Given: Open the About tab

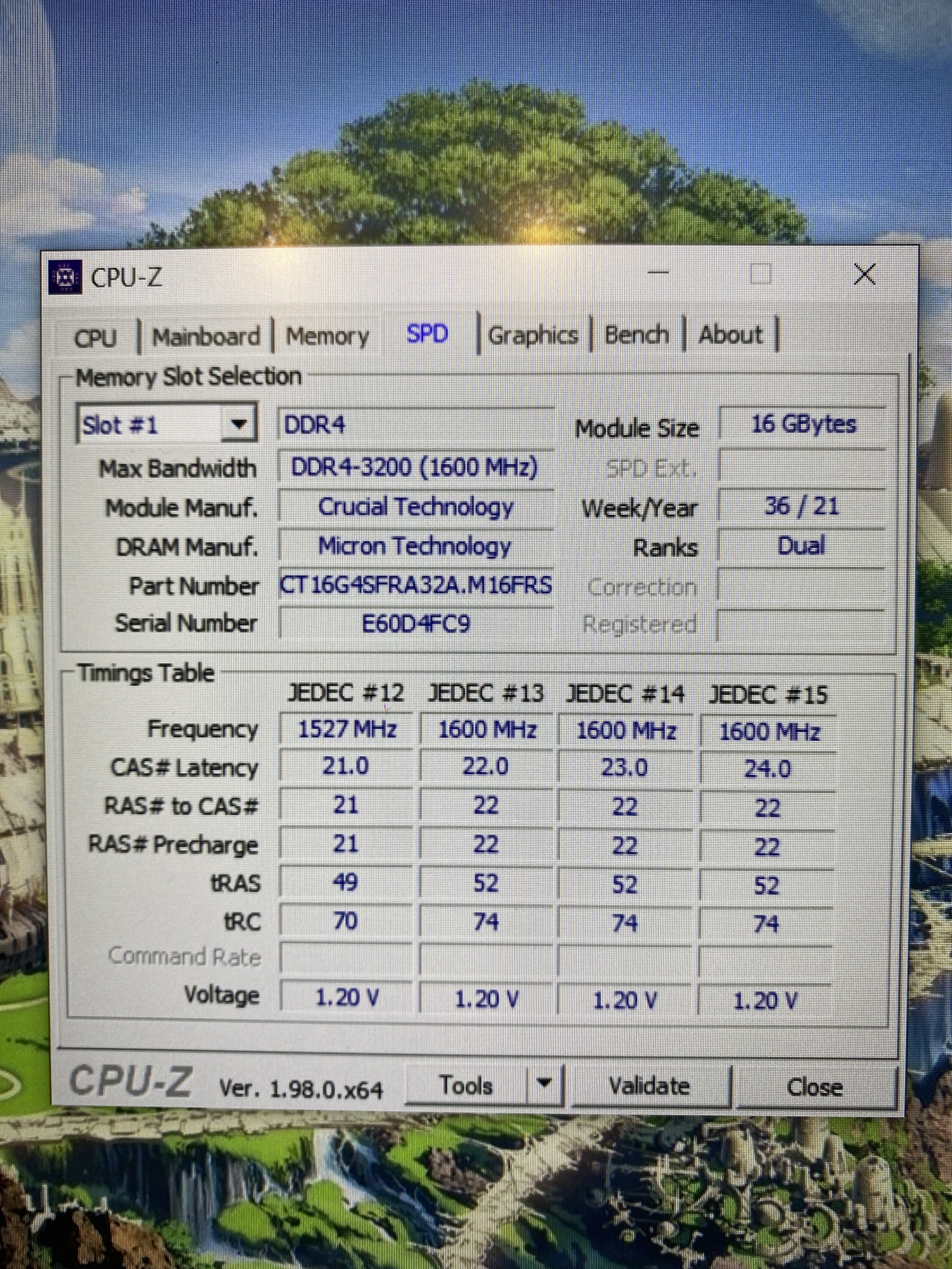Looking at the screenshot, I should 730,335.
